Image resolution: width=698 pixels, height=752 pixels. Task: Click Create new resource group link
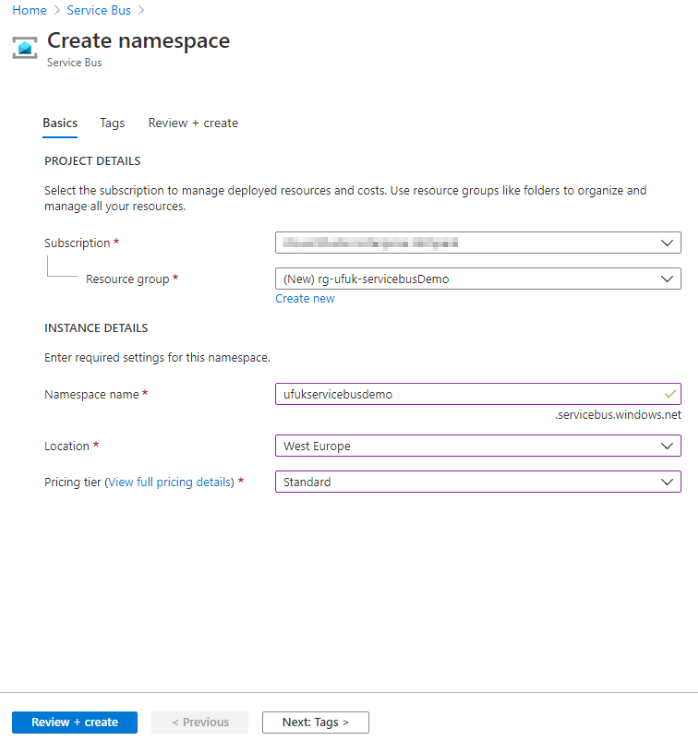pyautogui.click(x=305, y=298)
